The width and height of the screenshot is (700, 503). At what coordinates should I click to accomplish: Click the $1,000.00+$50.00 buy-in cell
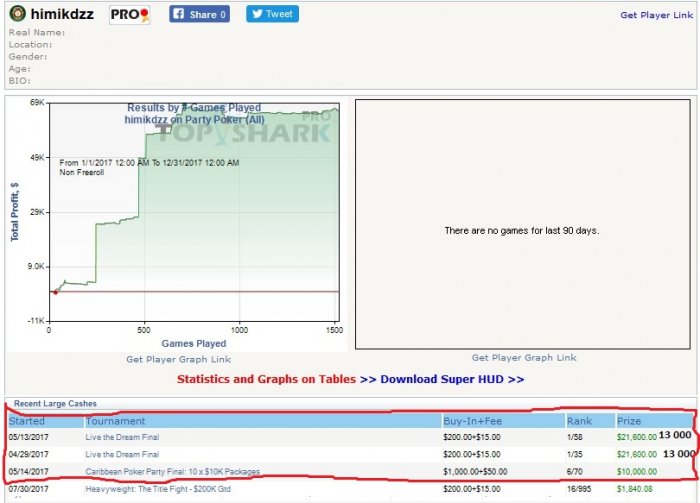pos(475,472)
